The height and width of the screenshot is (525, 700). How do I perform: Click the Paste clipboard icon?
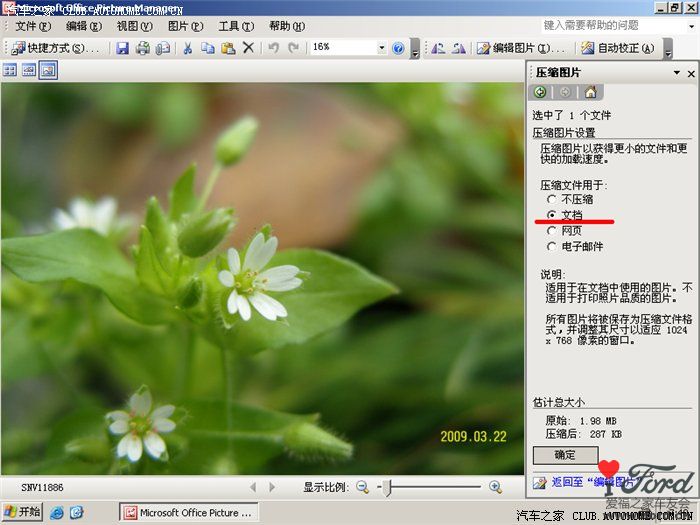click(228, 48)
